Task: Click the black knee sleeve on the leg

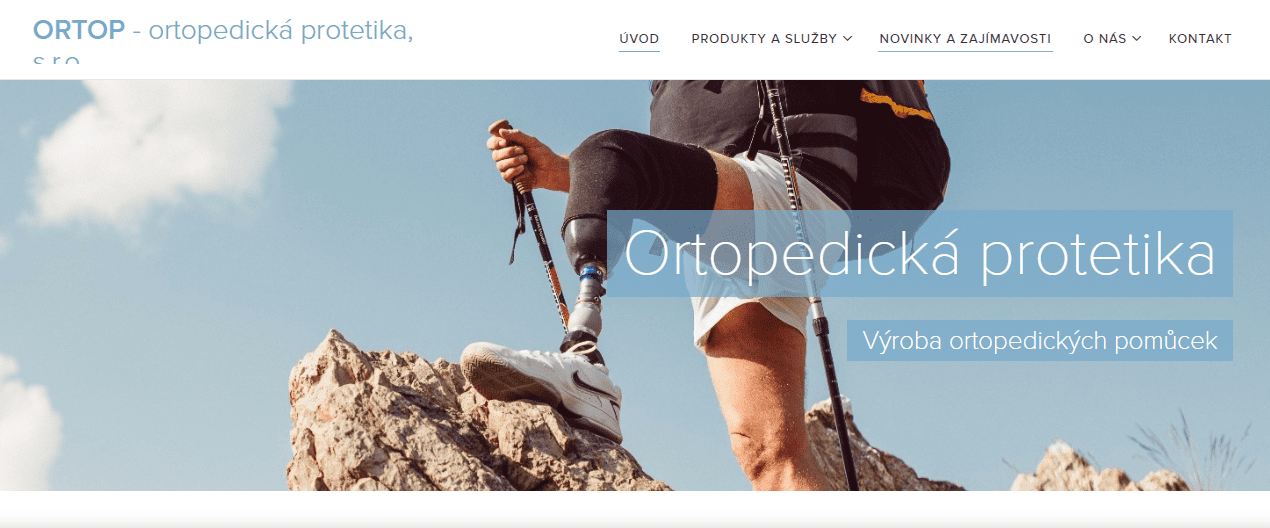Action: tap(640, 180)
